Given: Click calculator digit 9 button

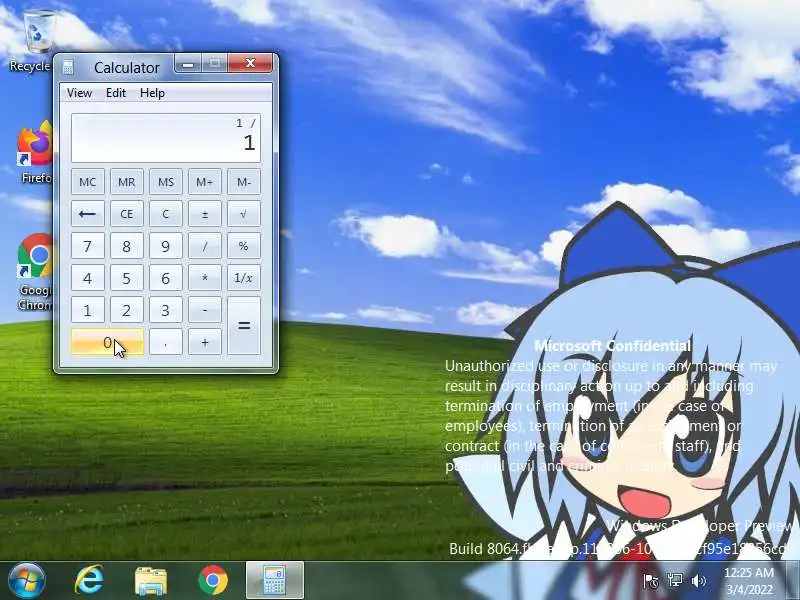Looking at the screenshot, I should pyautogui.click(x=166, y=246).
